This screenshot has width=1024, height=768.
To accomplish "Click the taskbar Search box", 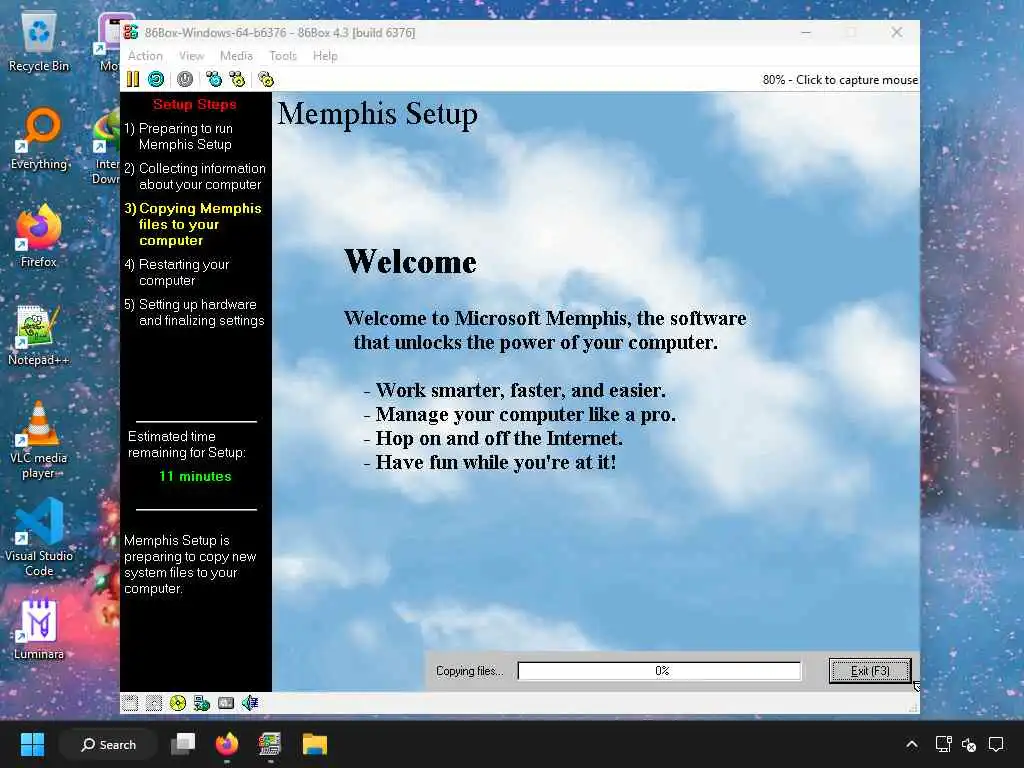I will click(108, 744).
